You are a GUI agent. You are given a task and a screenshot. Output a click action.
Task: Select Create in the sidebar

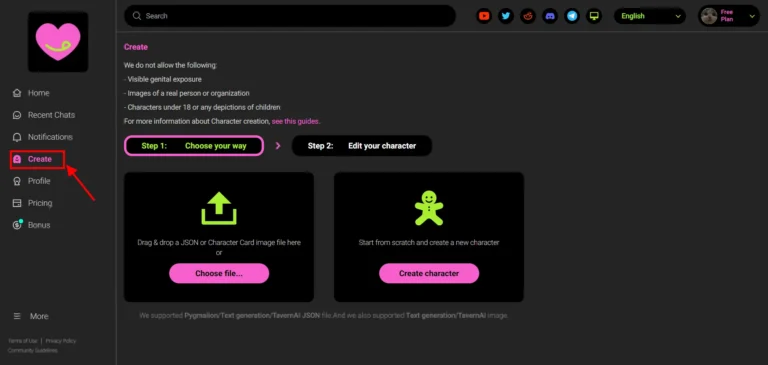pos(40,159)
